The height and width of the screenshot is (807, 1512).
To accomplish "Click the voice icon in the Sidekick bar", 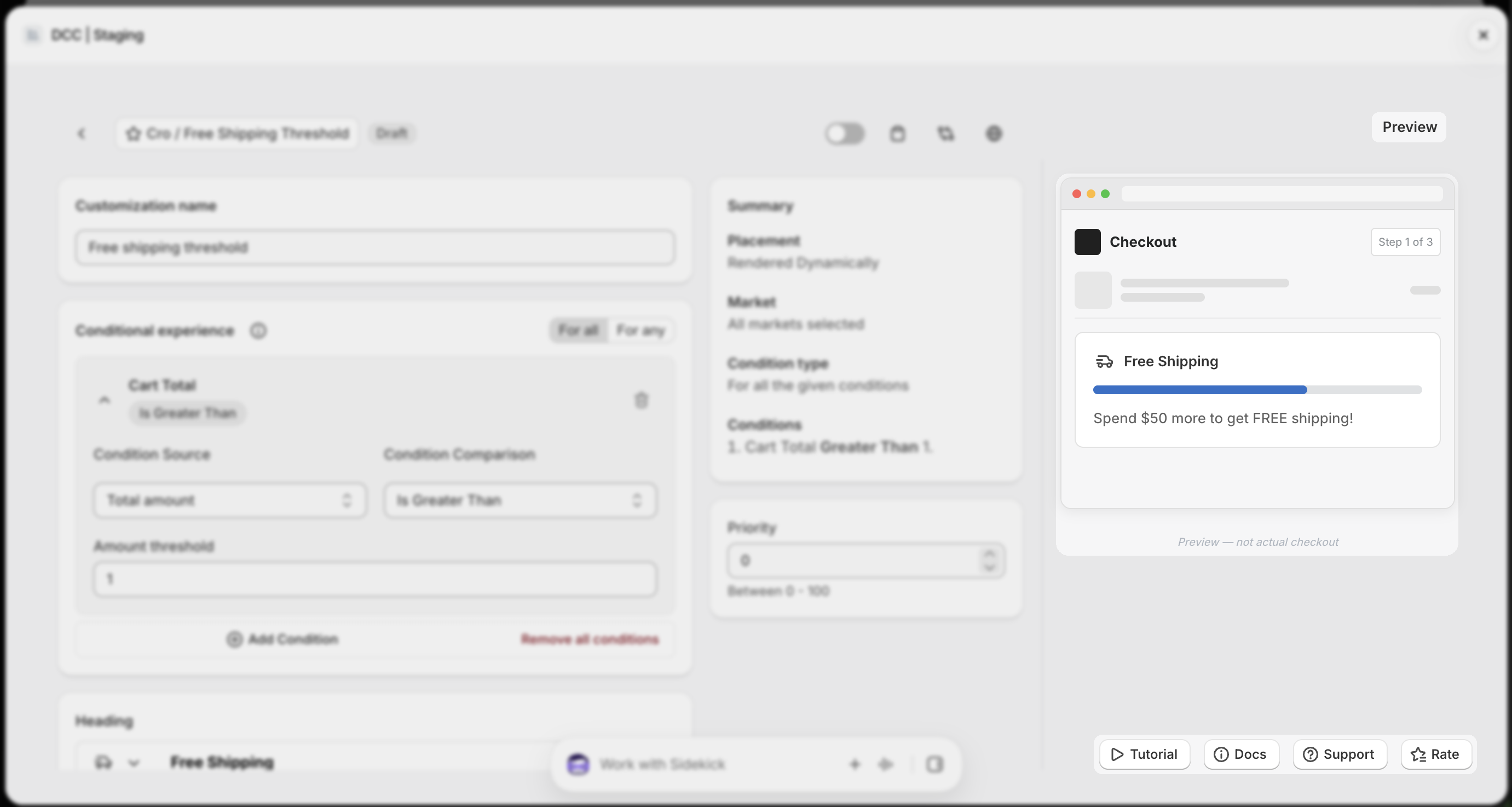I will pos(886,764).
